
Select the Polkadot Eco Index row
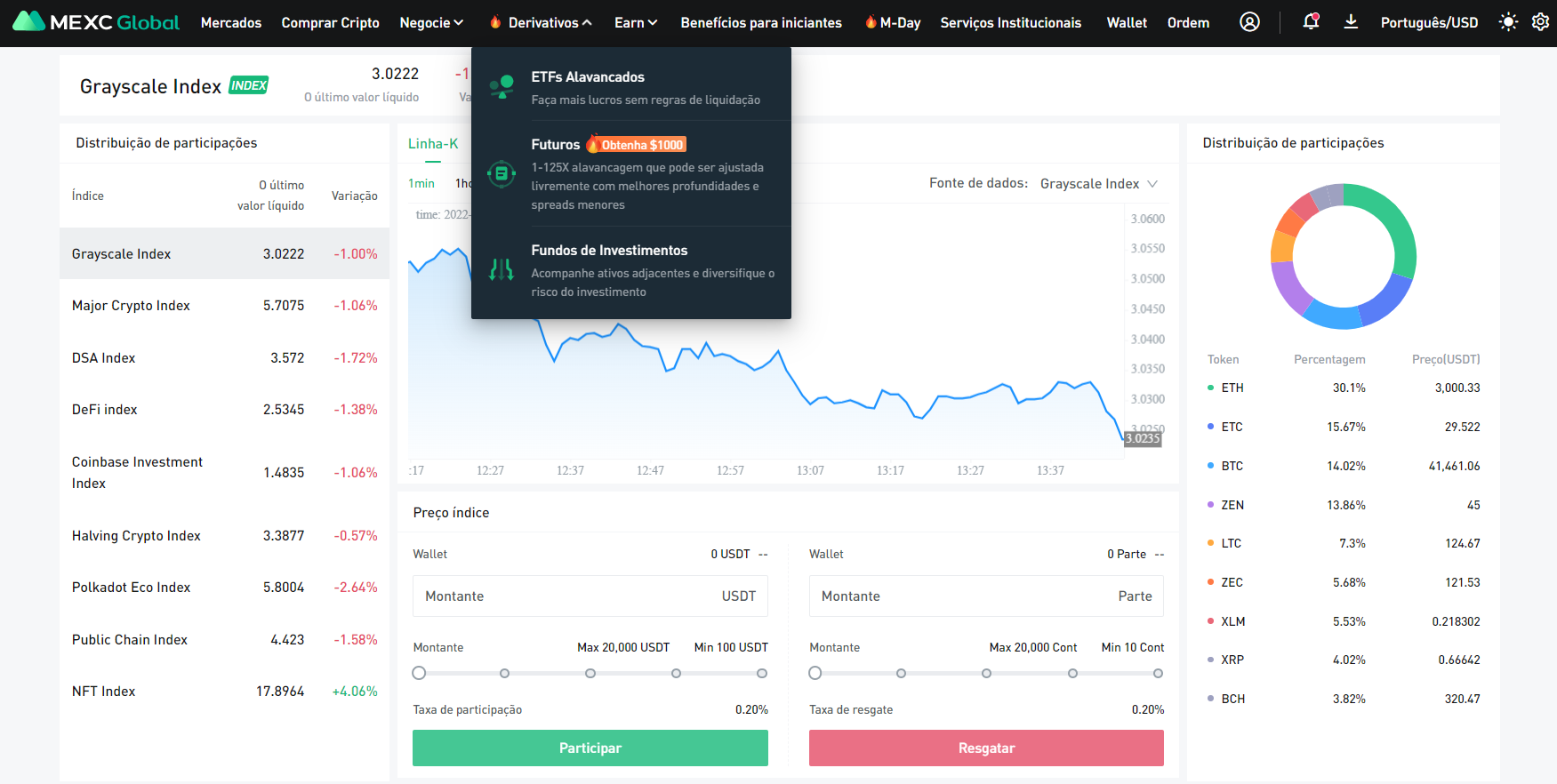(x=224, y=587)
